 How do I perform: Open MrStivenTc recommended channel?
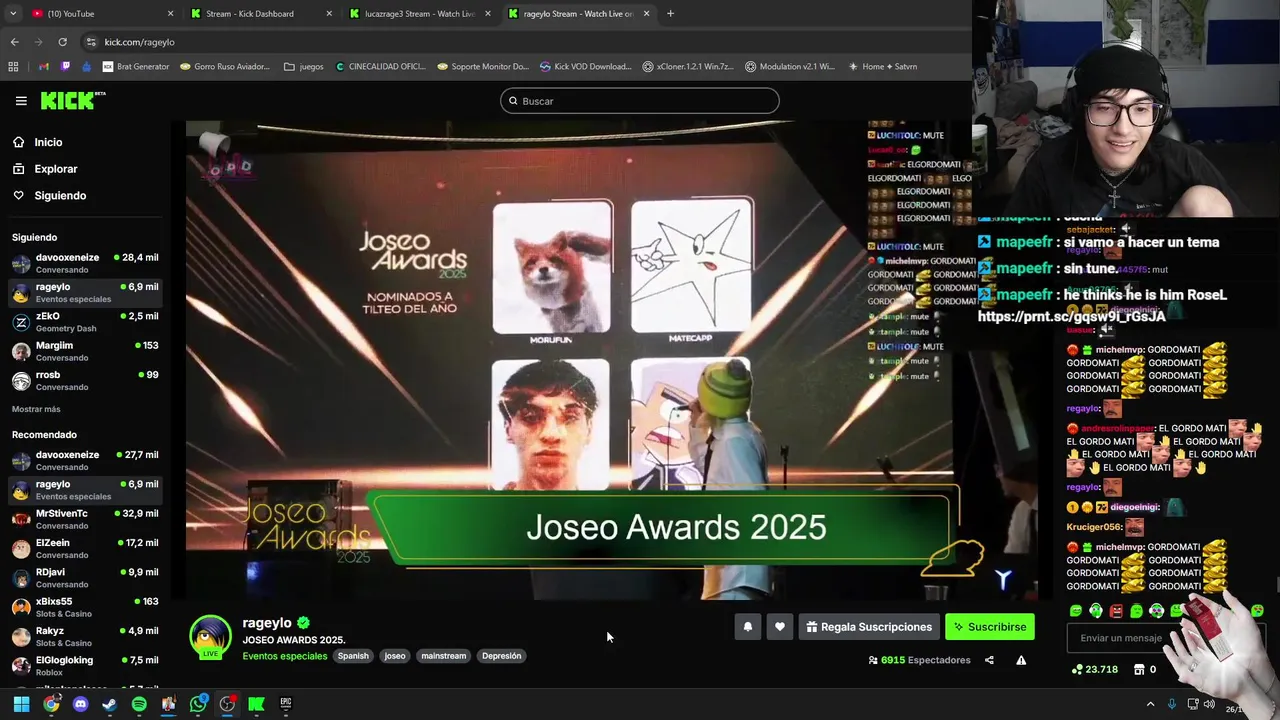click(85, 519)
